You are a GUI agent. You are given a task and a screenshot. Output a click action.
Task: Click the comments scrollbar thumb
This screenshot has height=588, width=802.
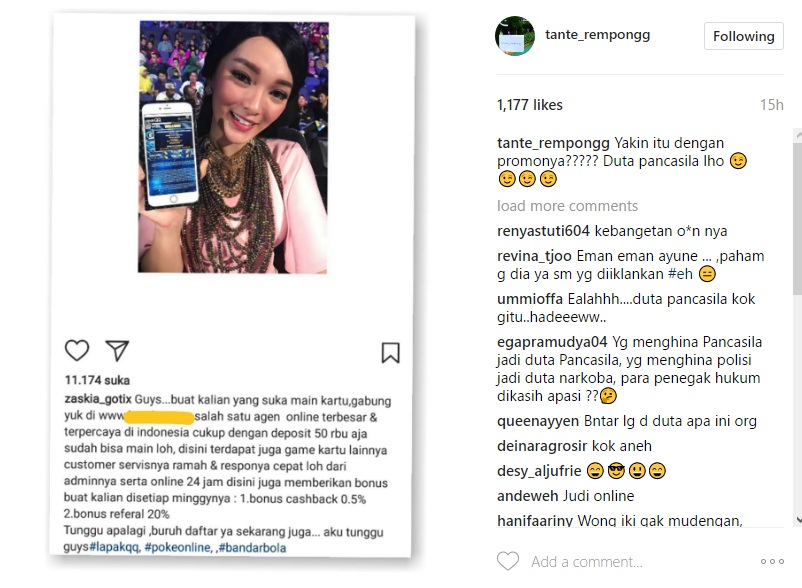click(798, 218)
